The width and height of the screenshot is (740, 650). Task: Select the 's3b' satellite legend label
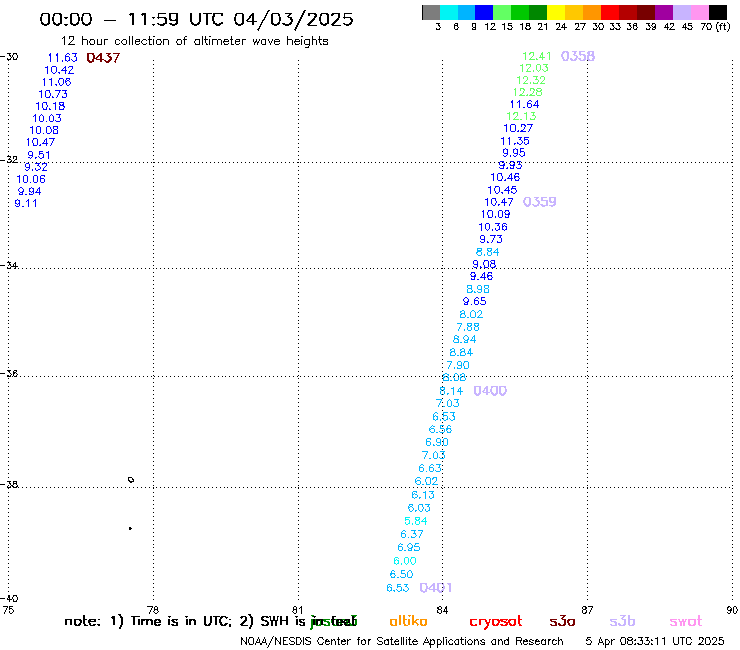[622, 621]
